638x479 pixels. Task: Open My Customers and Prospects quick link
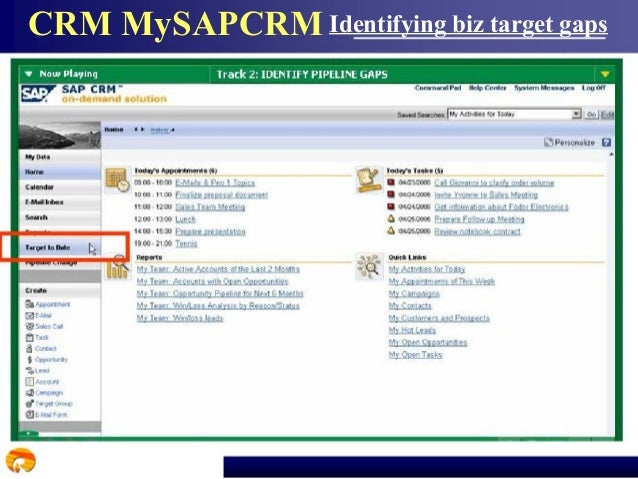click(439, 318)
